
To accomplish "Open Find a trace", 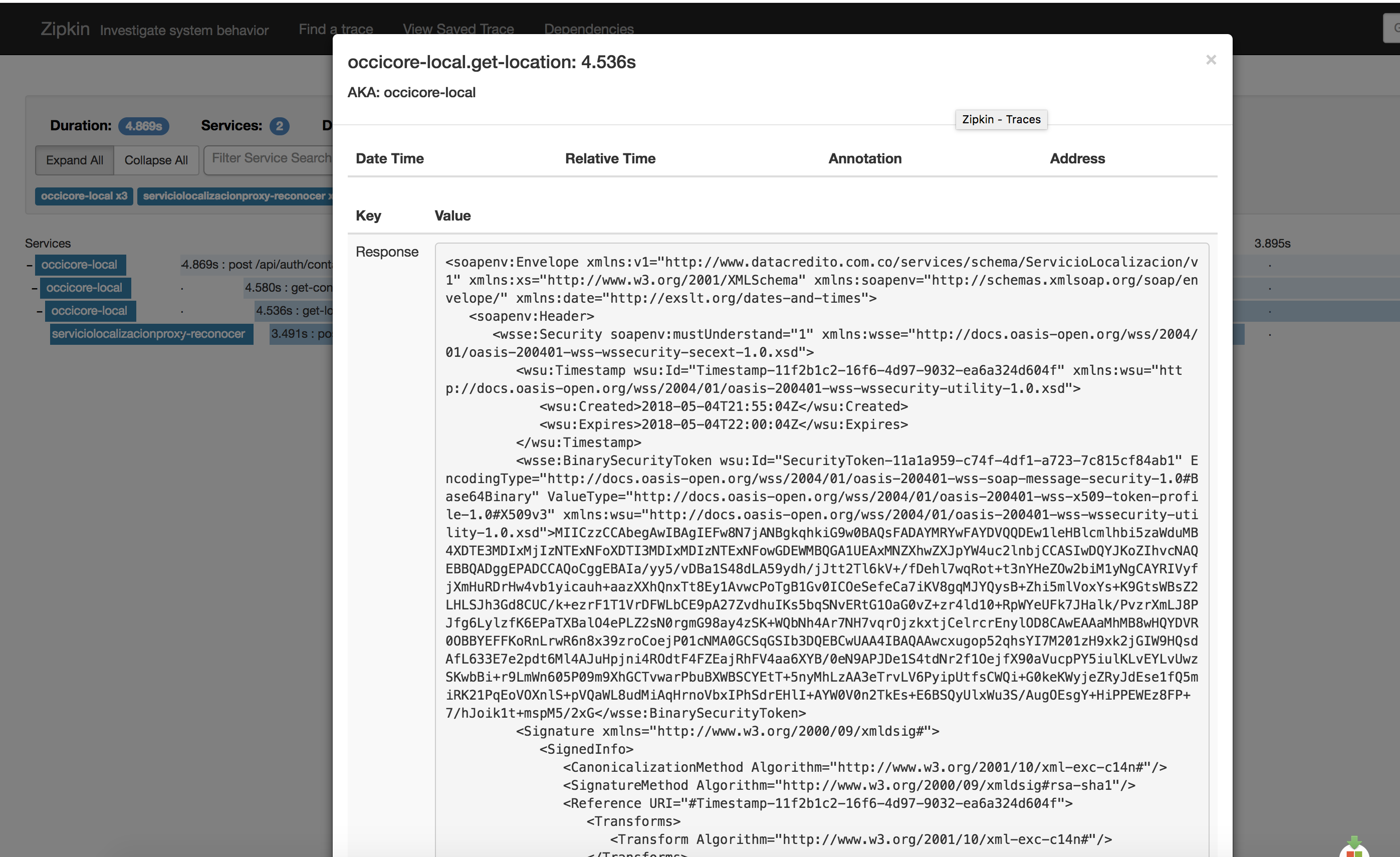I will click(335, 29).
